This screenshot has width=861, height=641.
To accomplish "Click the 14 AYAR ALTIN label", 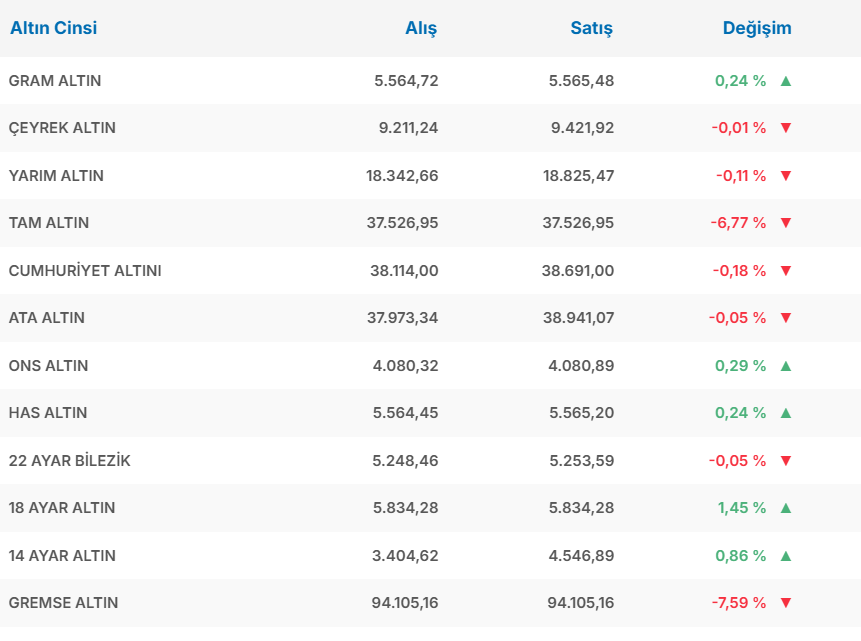I will [62, 556].
